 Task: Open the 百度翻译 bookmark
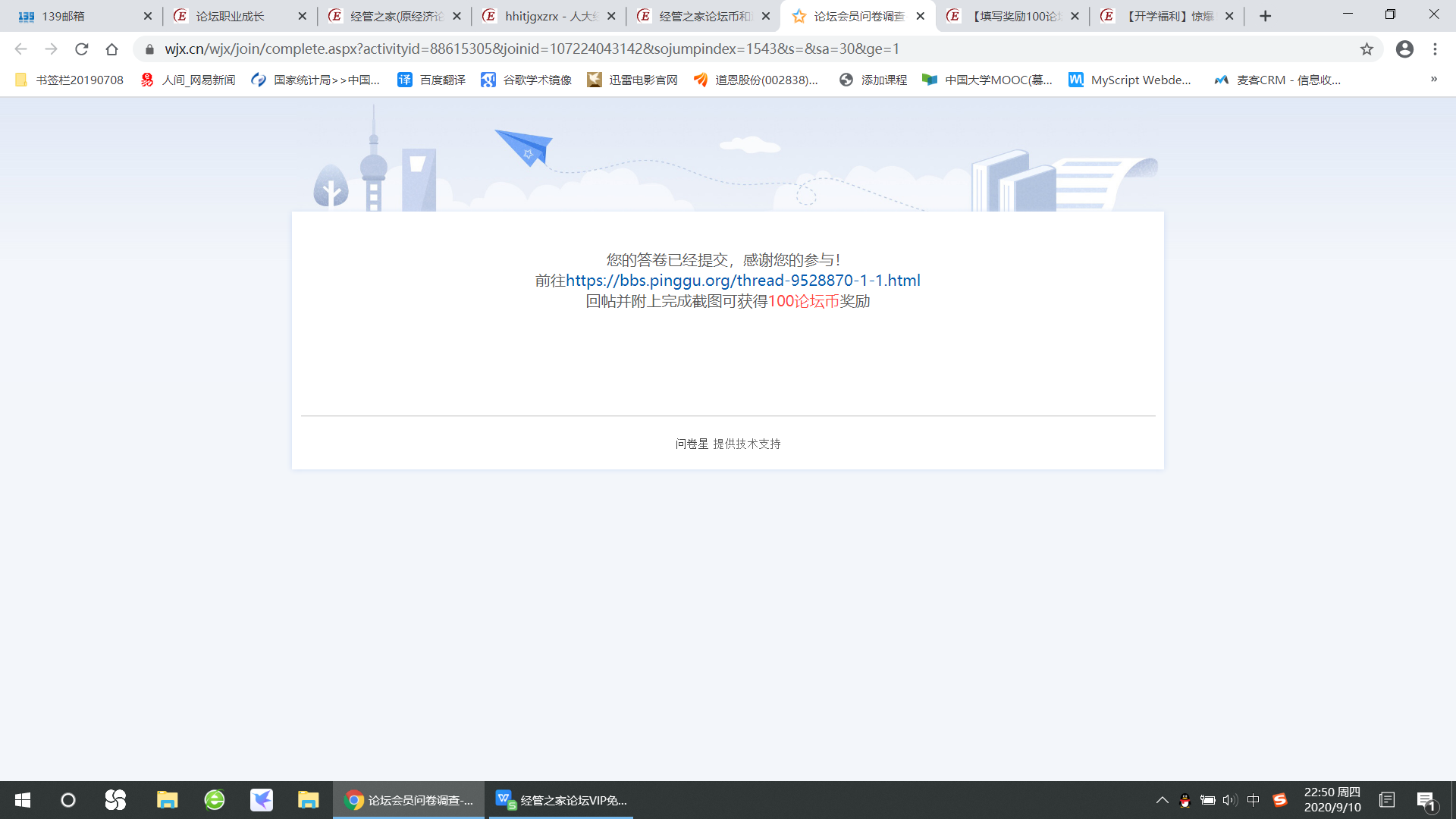(431, 80)
